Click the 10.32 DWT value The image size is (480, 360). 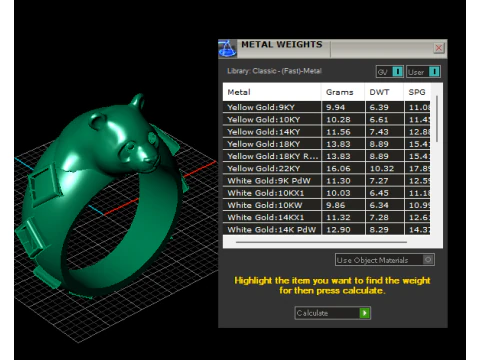tap(382, 169)
